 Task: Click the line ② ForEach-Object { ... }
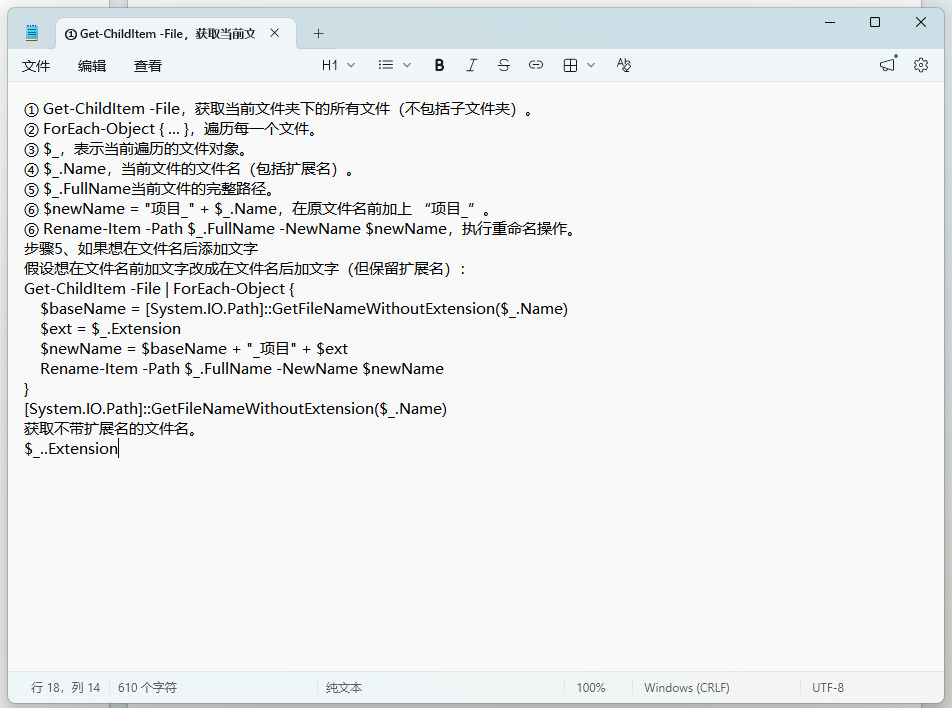click(x=171, y=129)
